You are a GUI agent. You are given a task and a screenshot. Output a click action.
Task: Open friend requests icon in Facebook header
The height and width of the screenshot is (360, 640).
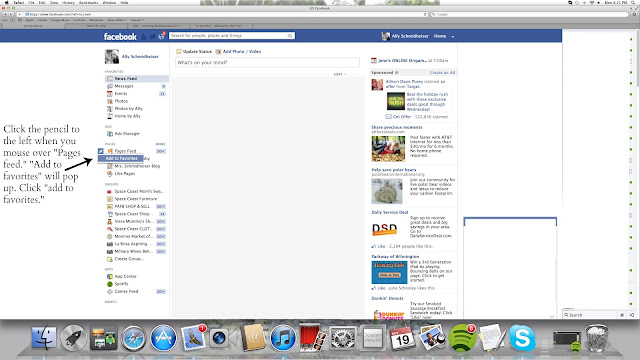click(x=144, y=37)
